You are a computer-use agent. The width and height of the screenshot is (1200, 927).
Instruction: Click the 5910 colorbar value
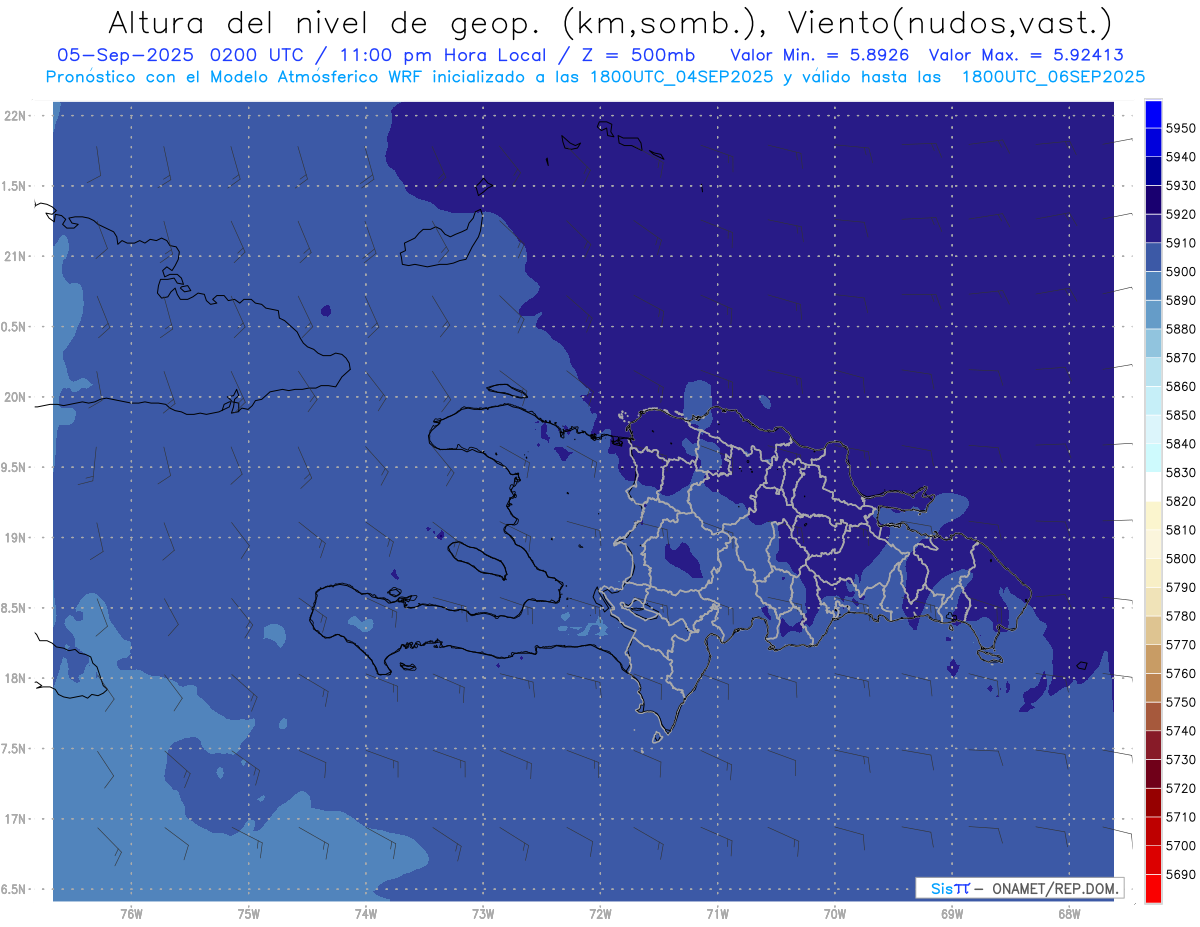[1180, 243]
